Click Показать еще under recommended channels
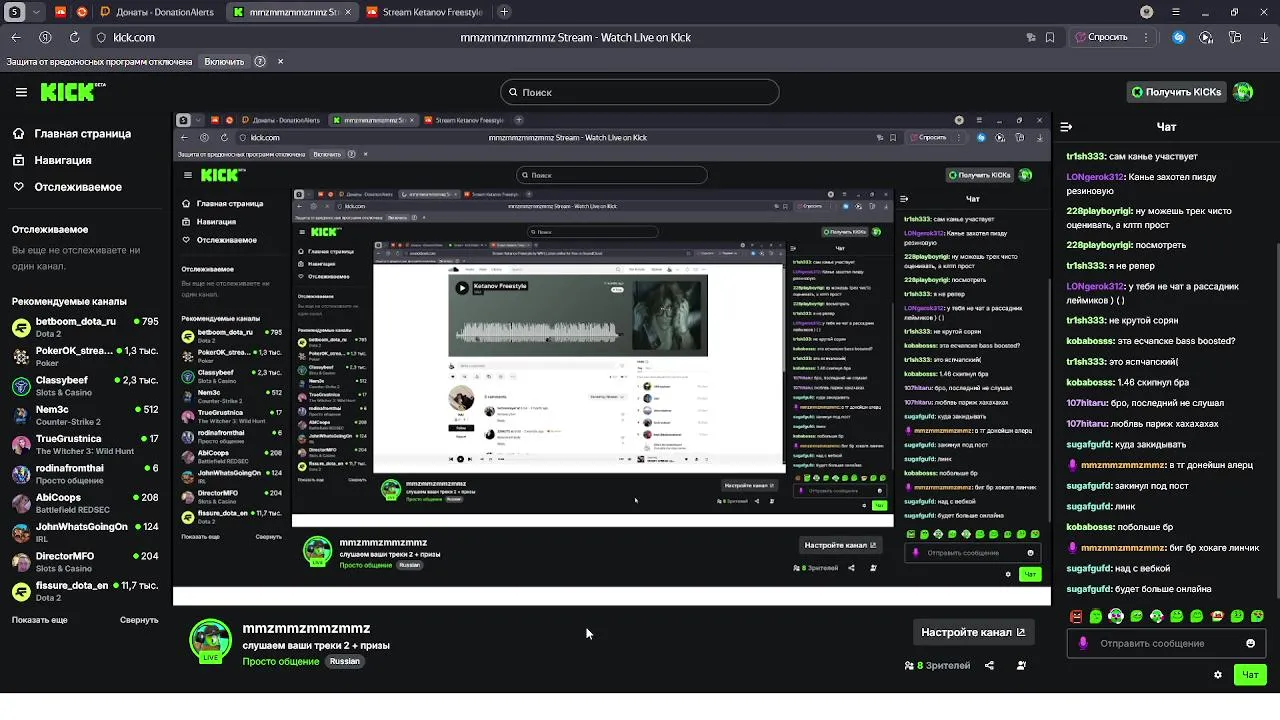1280x720 pixels. tap(40, 620)
